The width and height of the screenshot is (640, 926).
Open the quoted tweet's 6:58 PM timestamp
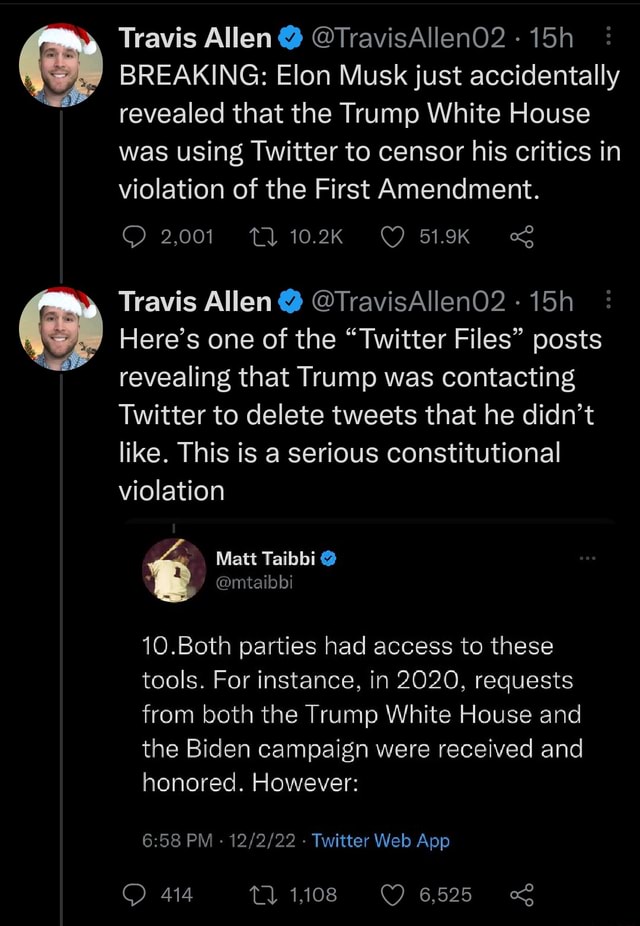[x=174, y=840]
